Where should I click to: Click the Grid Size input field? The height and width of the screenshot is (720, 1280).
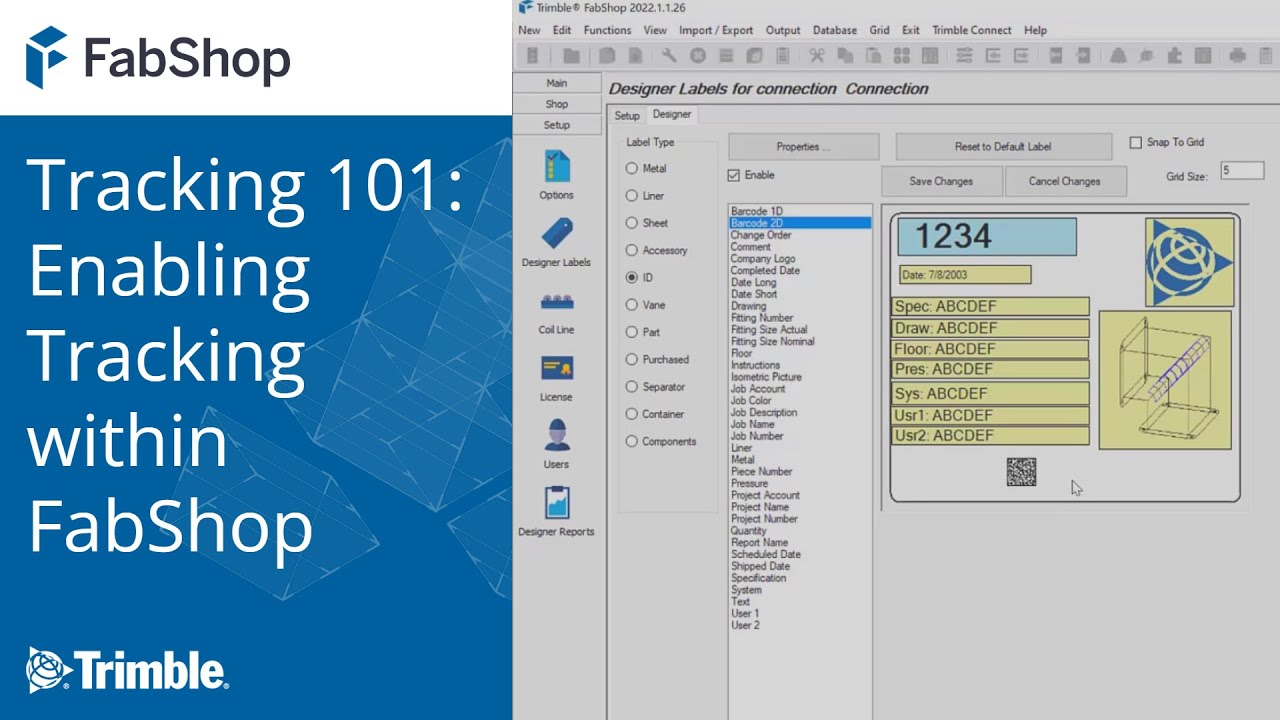point(1242,171)
